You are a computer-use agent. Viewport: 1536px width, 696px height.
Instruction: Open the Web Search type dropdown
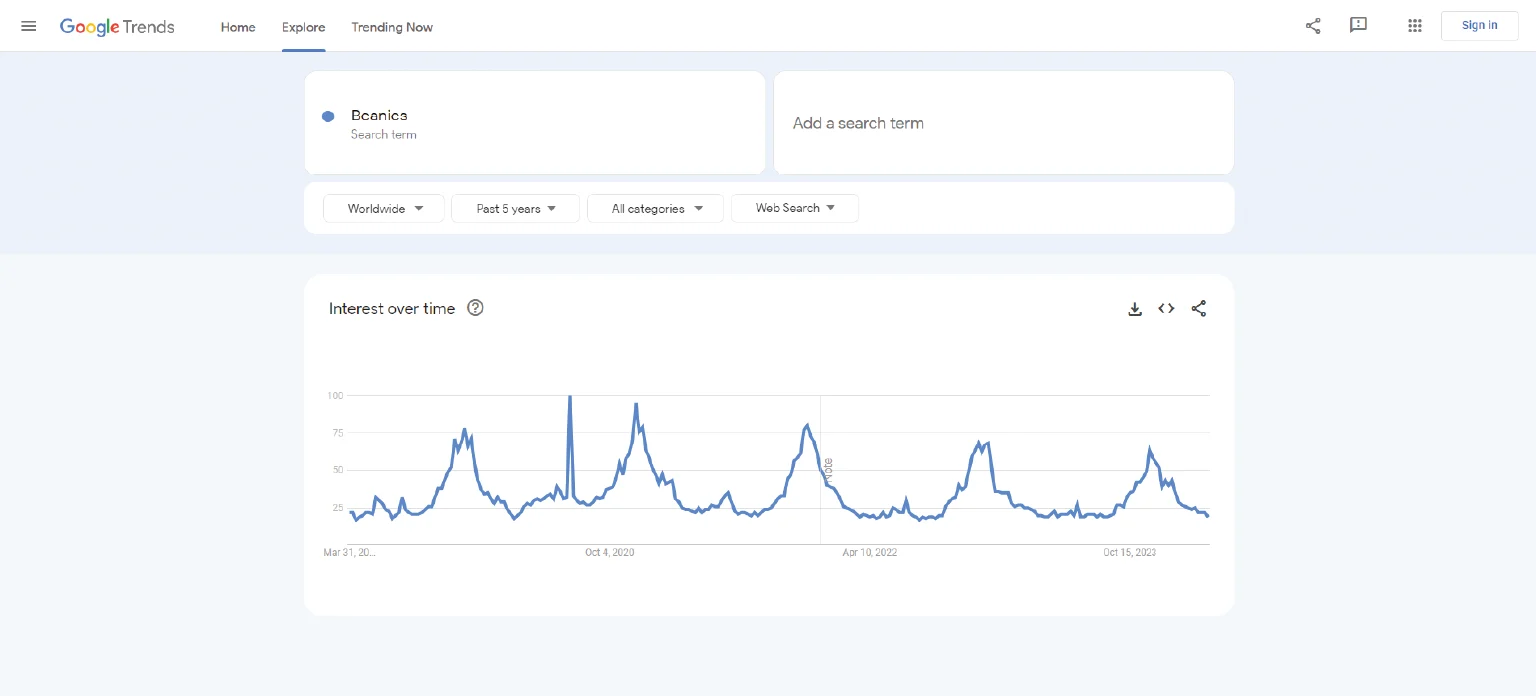pos(794,208)
